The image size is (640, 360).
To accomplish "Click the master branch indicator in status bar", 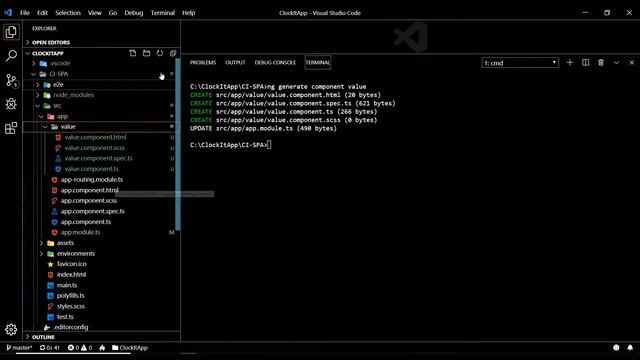I will coord(19,348).
